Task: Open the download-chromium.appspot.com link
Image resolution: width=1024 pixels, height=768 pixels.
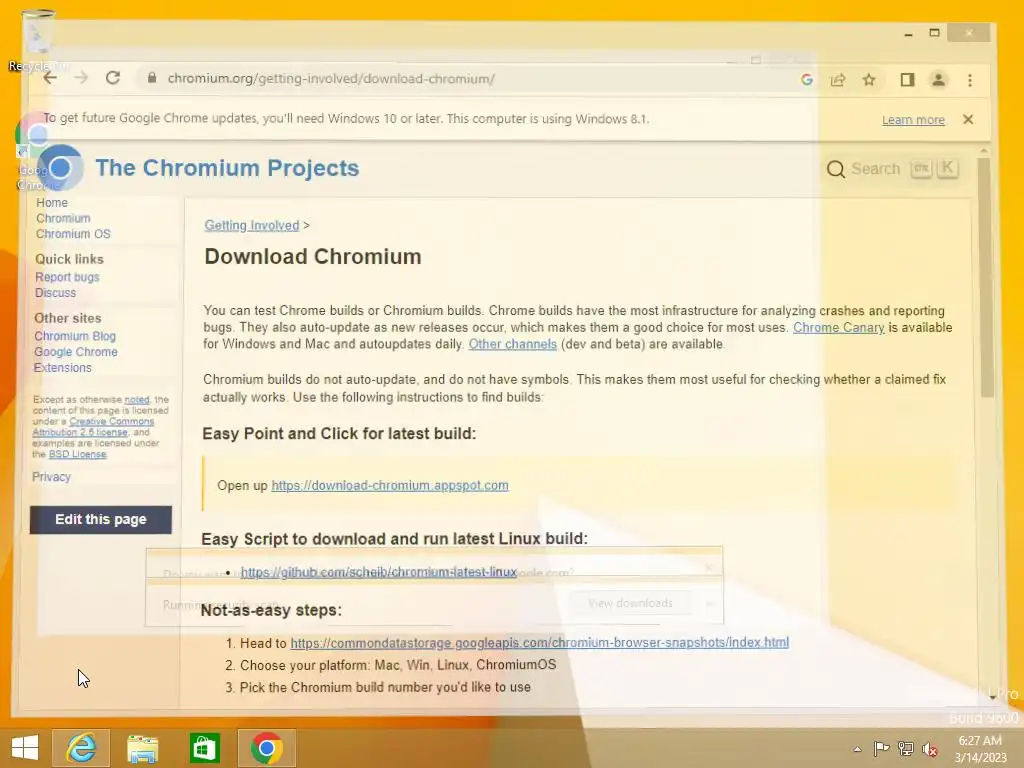Action: [390, 485]
